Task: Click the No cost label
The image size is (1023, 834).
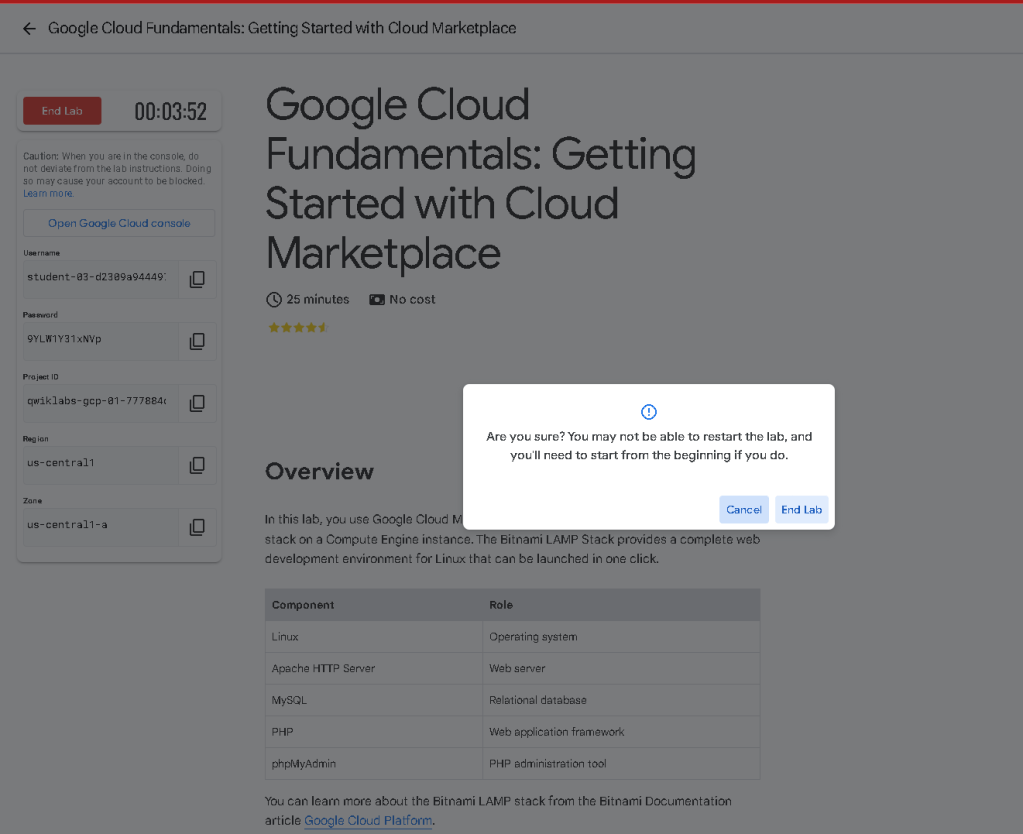Action: pos(412,300)
